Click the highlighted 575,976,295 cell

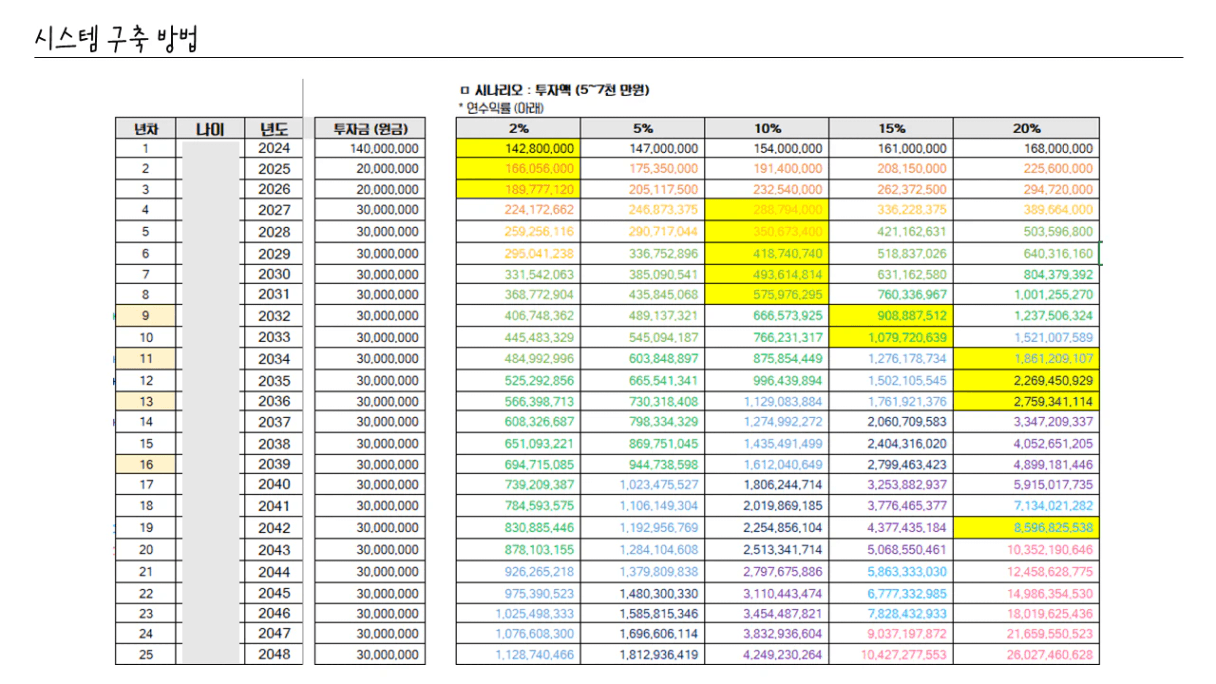(766, 295)
